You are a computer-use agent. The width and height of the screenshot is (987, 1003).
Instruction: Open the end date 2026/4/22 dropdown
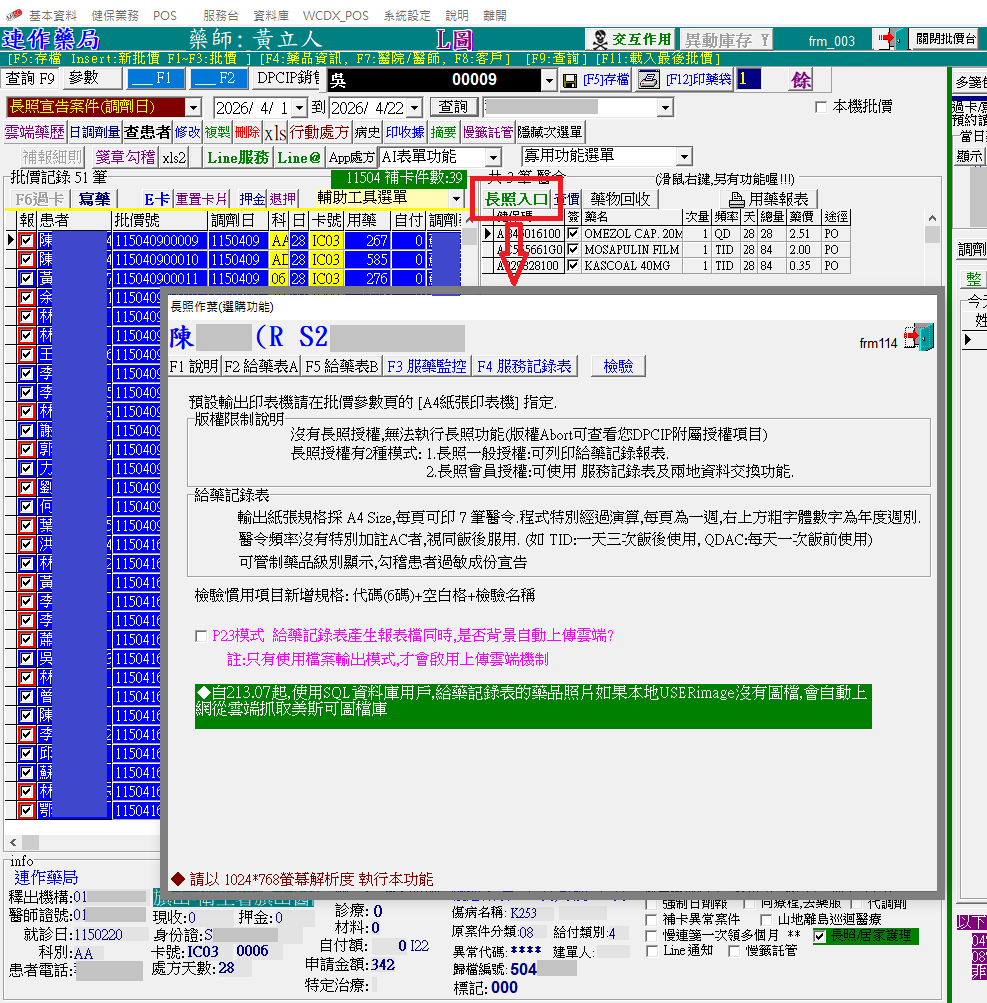tap(415, 107)
